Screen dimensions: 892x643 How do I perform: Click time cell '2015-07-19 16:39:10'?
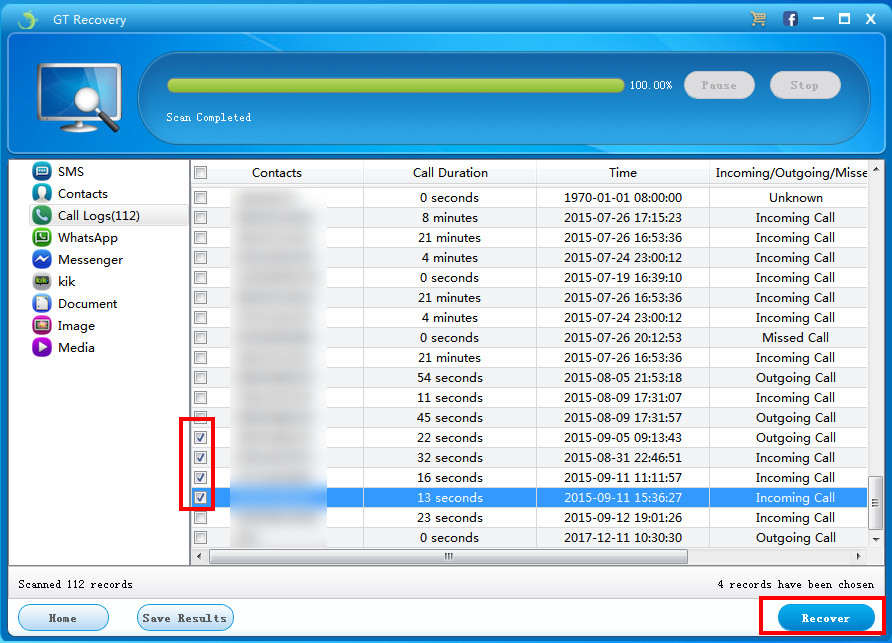[x=623, y=278]
